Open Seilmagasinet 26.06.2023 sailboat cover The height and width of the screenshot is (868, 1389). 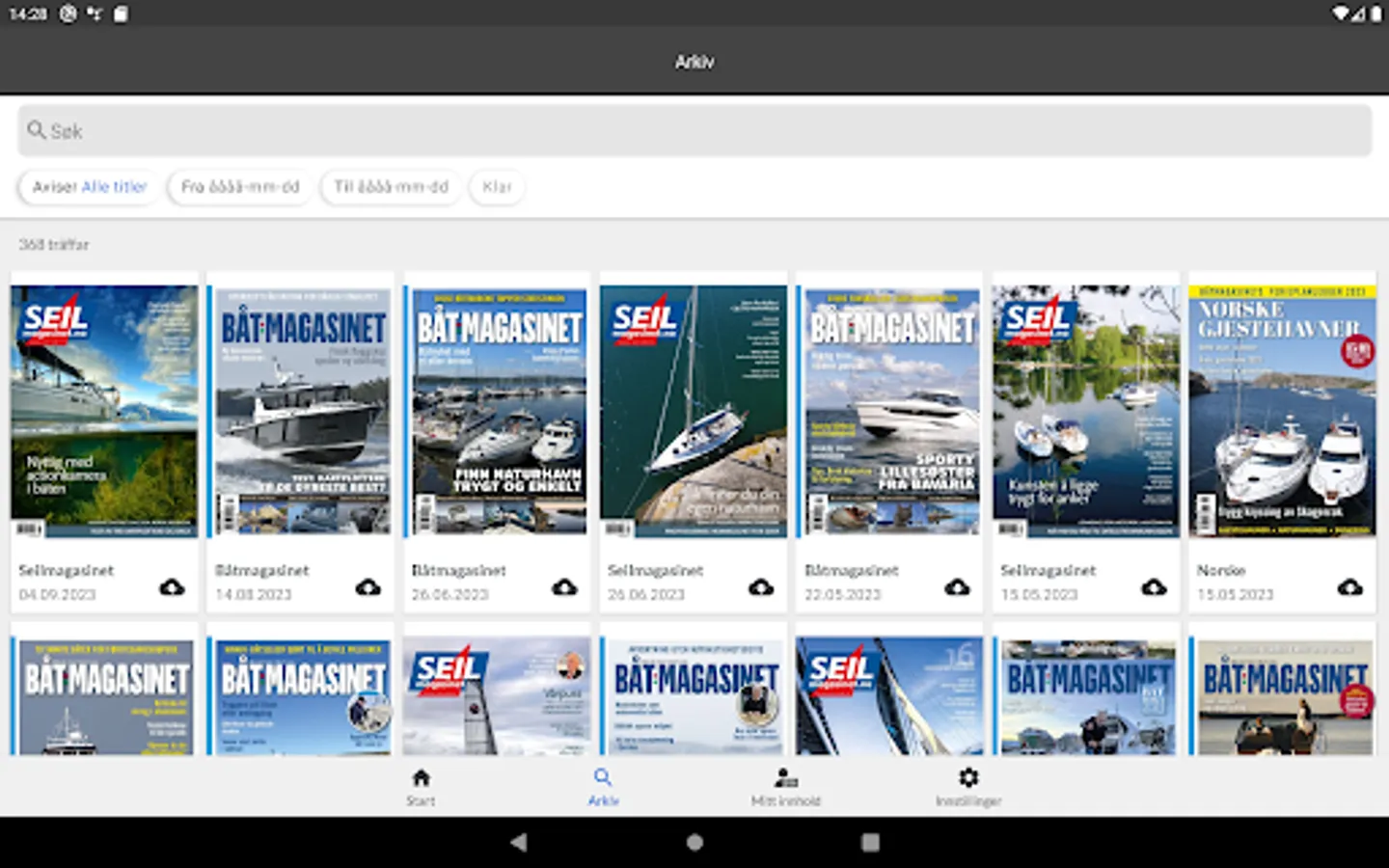click(x=694, y=411)
